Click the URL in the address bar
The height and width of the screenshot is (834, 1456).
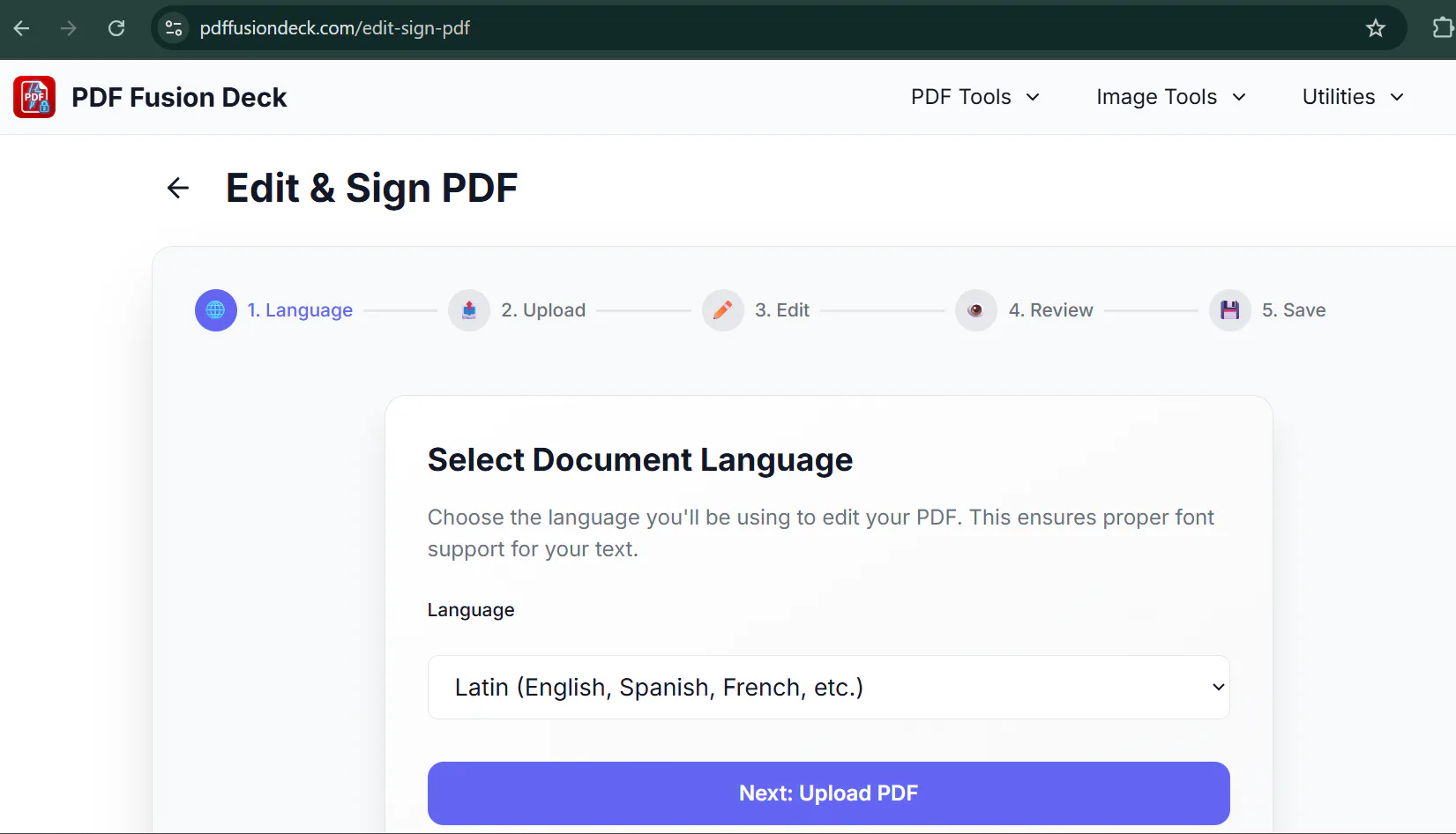[335, 28]
